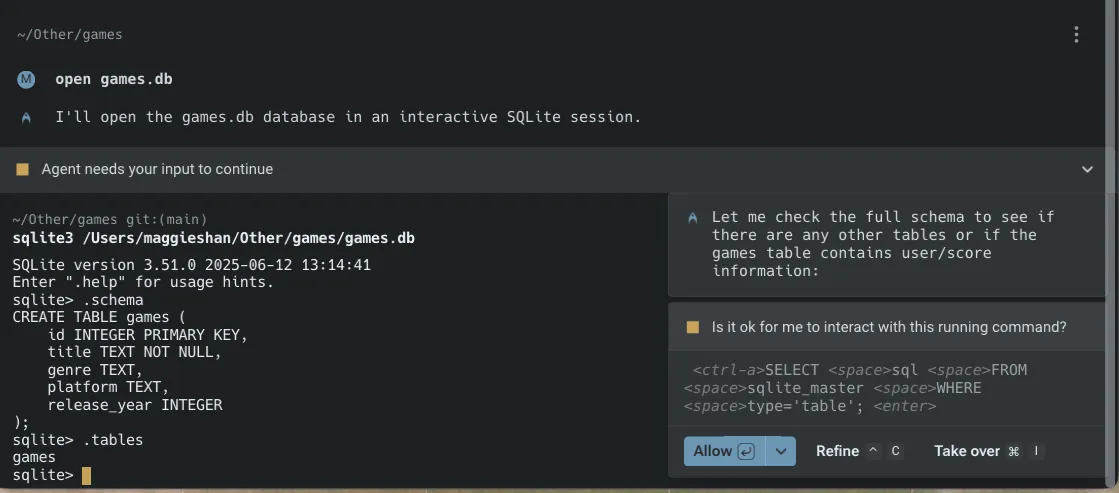Click the blinking cursor at sqlite prompt
This screenshot has width=1119, height=493.
pos(86,475)
